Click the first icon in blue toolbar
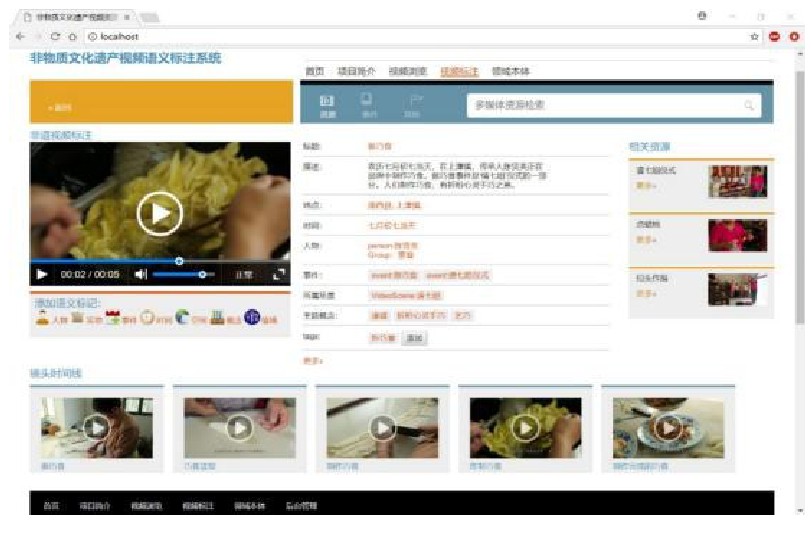811x536 pixels. [326, 99]
